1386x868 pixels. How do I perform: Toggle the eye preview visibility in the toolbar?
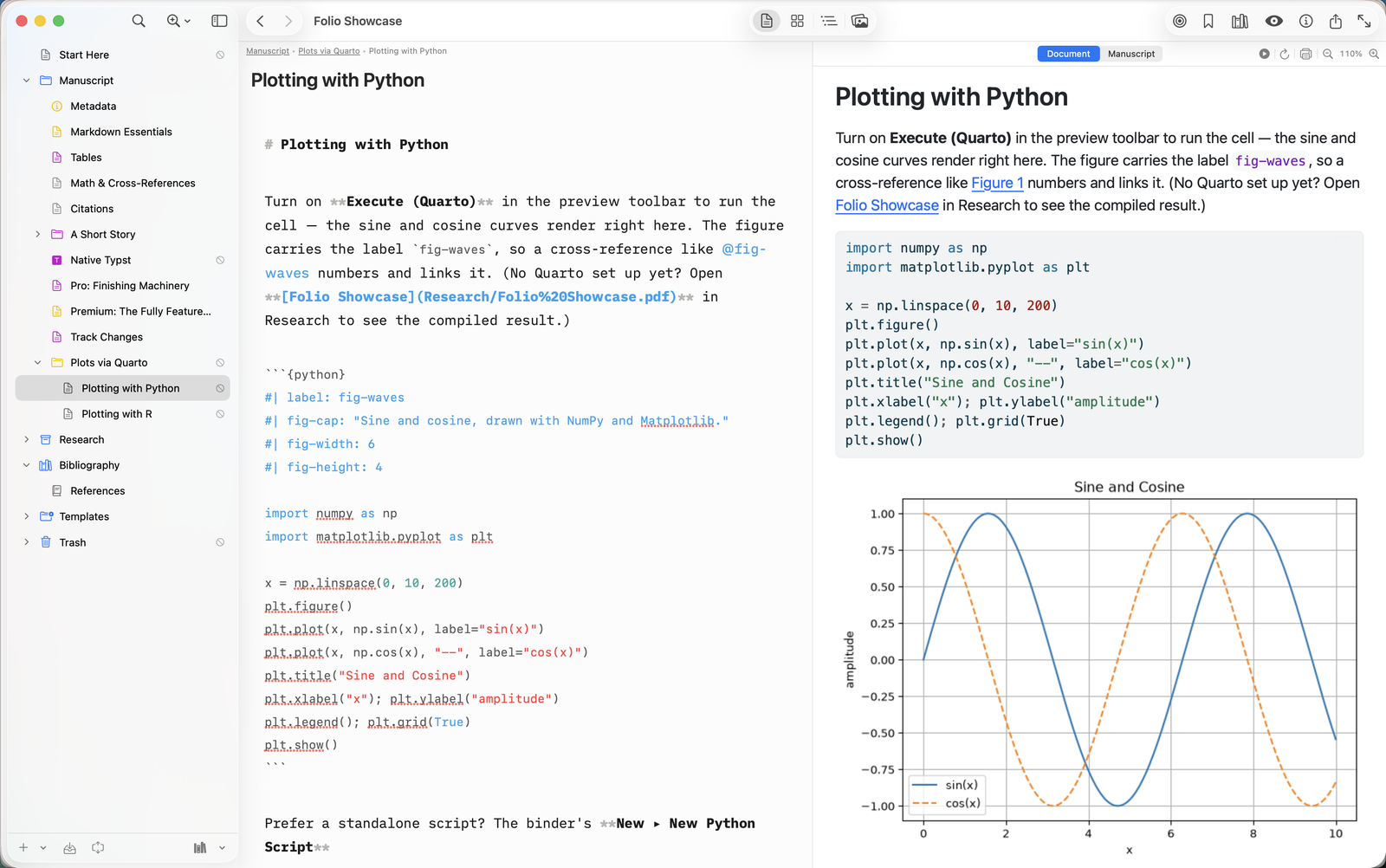[x=1273, y=21]
